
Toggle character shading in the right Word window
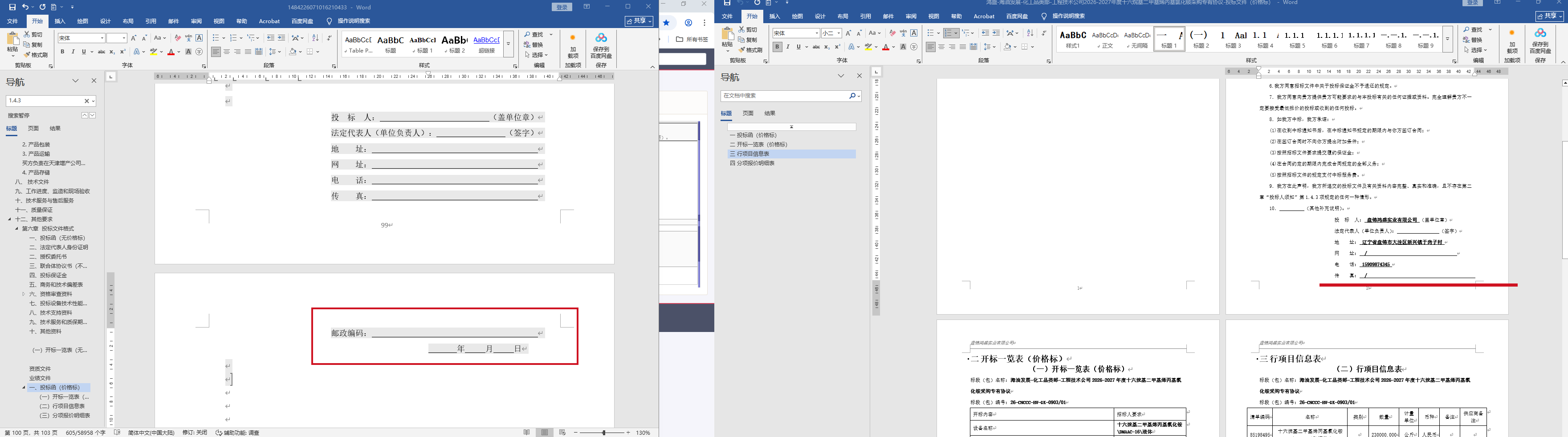[x=903, y=47]
